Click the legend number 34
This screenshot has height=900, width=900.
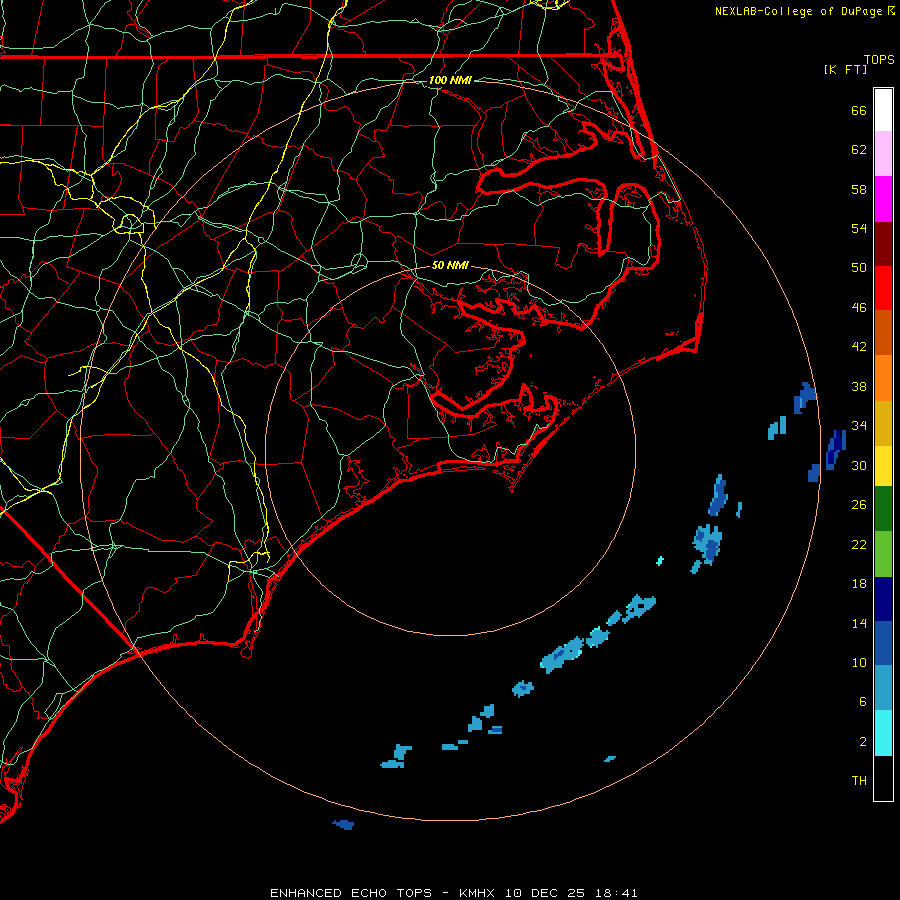(859, 426)
